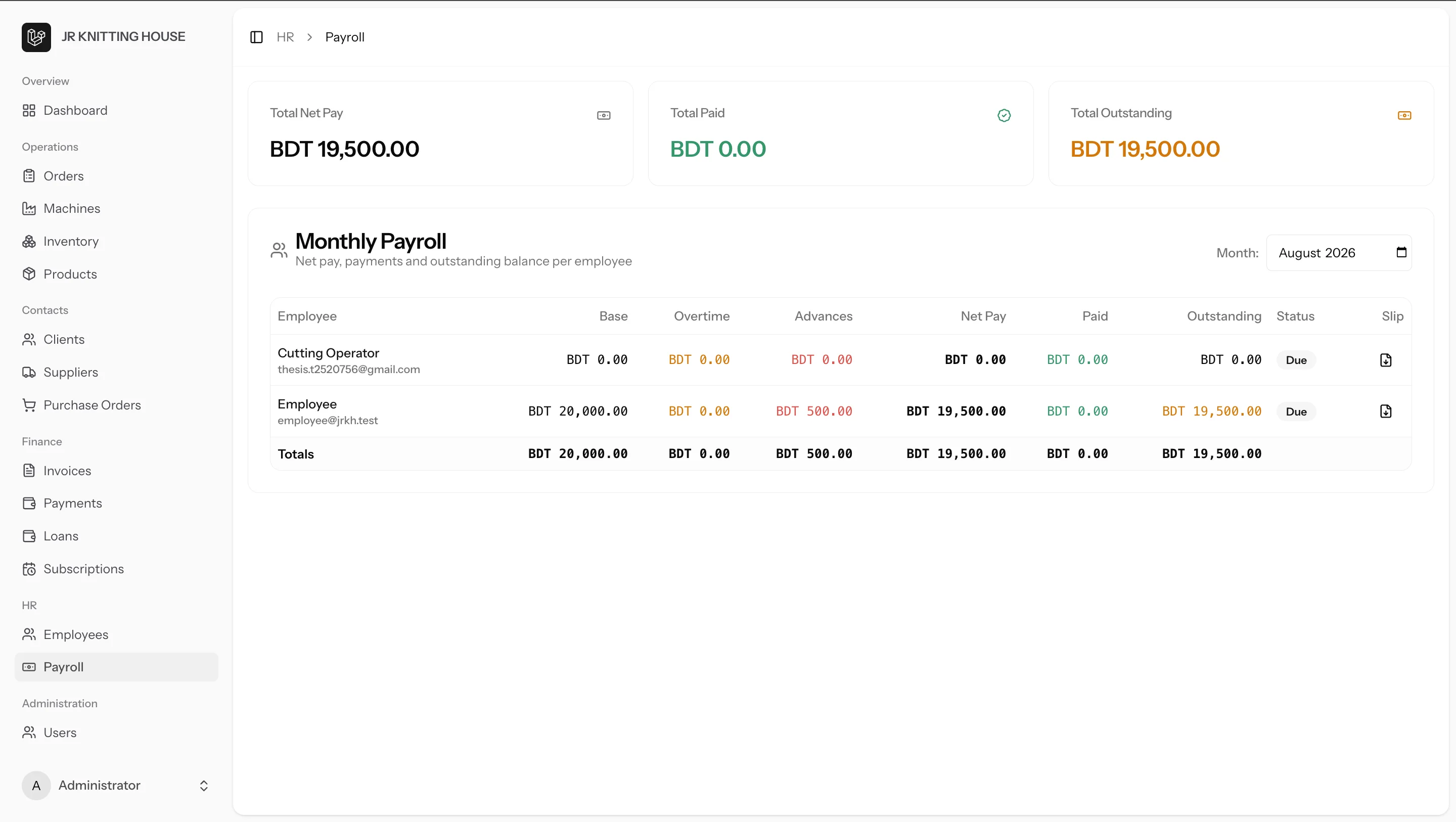The width and height of the screenshot is (1456, 822).
Task: Click the Due badge in Cutting Operator row
Action: [1296, 360]
